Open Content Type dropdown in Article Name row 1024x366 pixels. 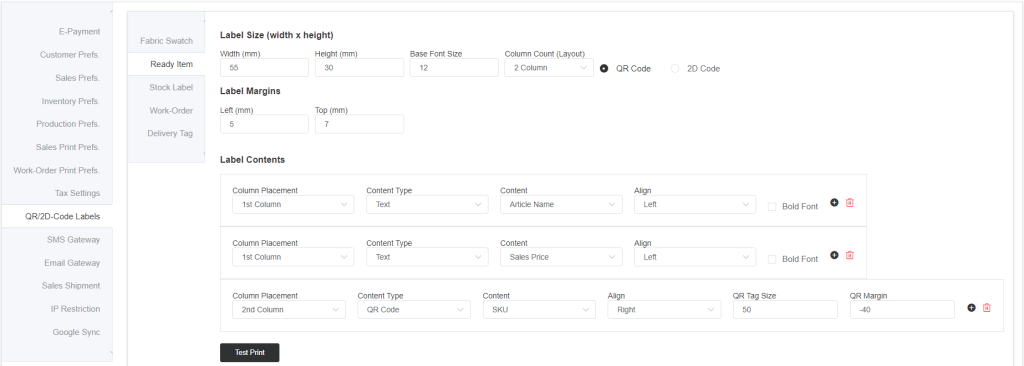[427, 204]
